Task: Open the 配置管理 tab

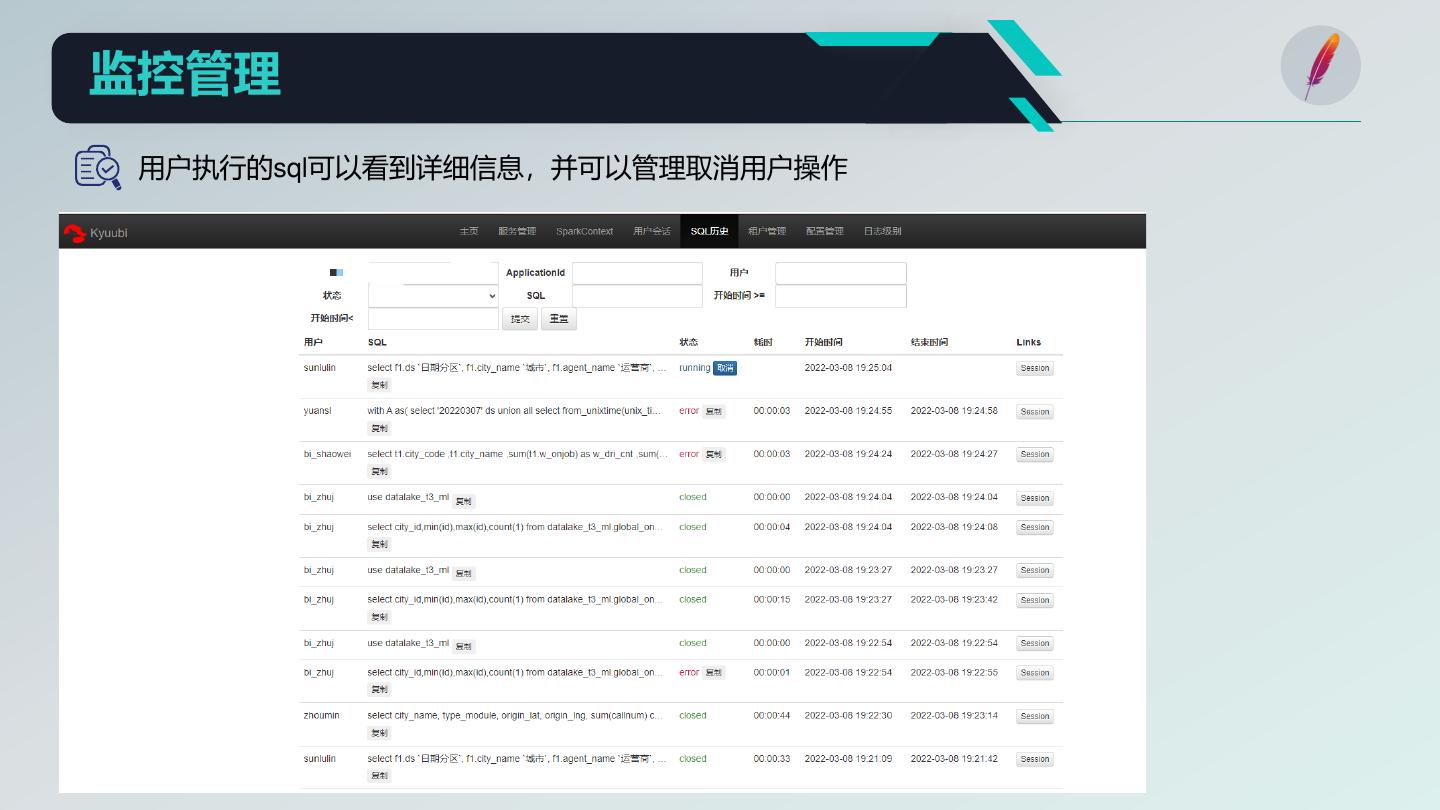Action: click(x=825, y=231)
